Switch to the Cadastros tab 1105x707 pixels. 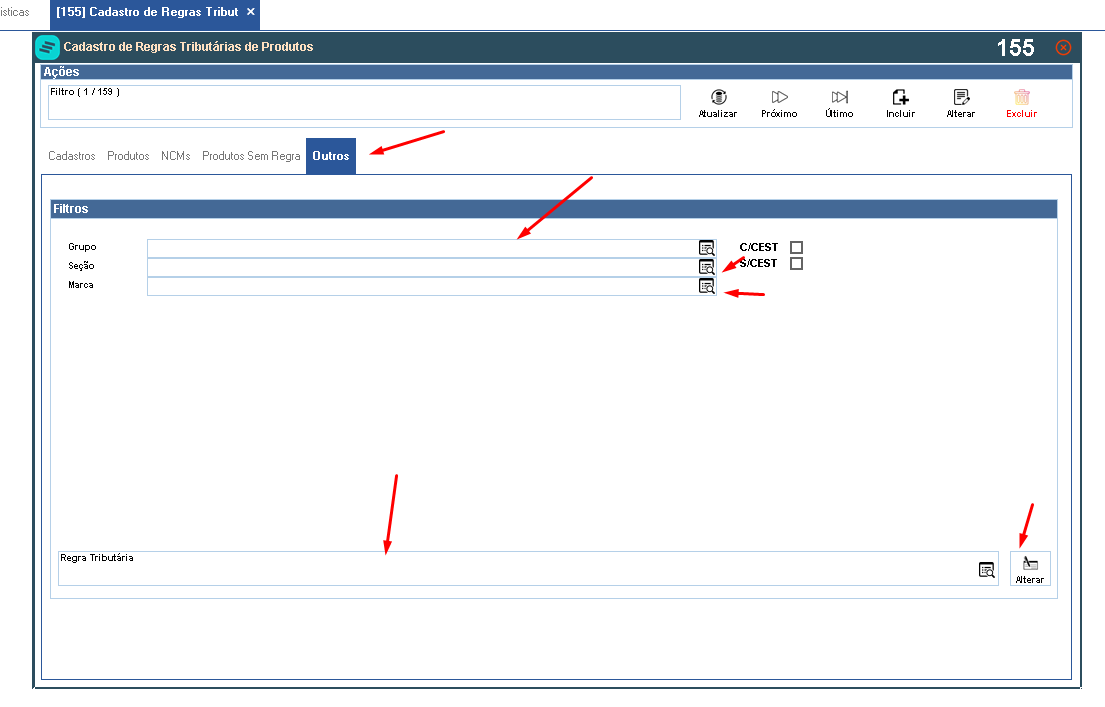tap(72, 156)
